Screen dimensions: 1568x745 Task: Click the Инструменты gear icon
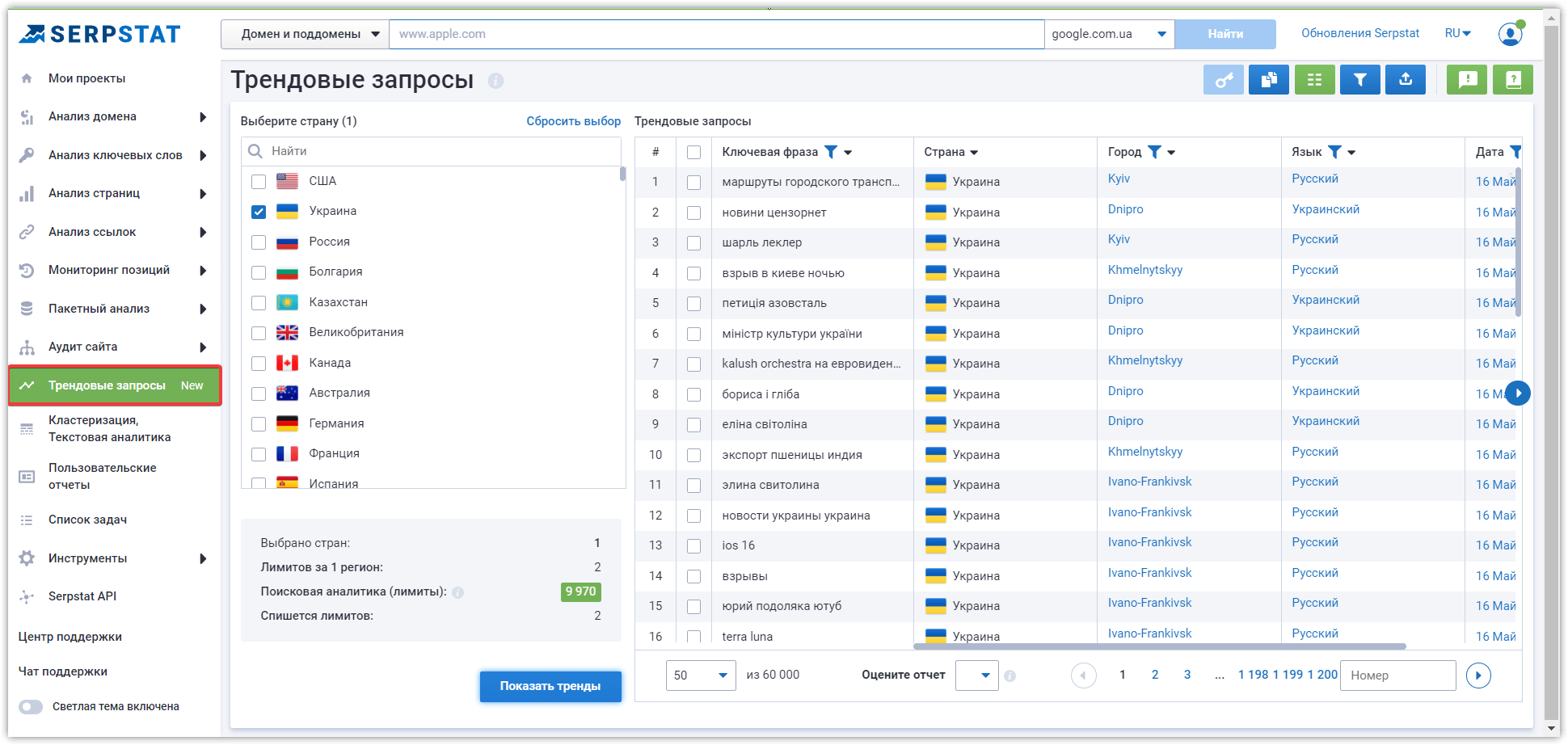pyautogui.click(x=27, y=558)
